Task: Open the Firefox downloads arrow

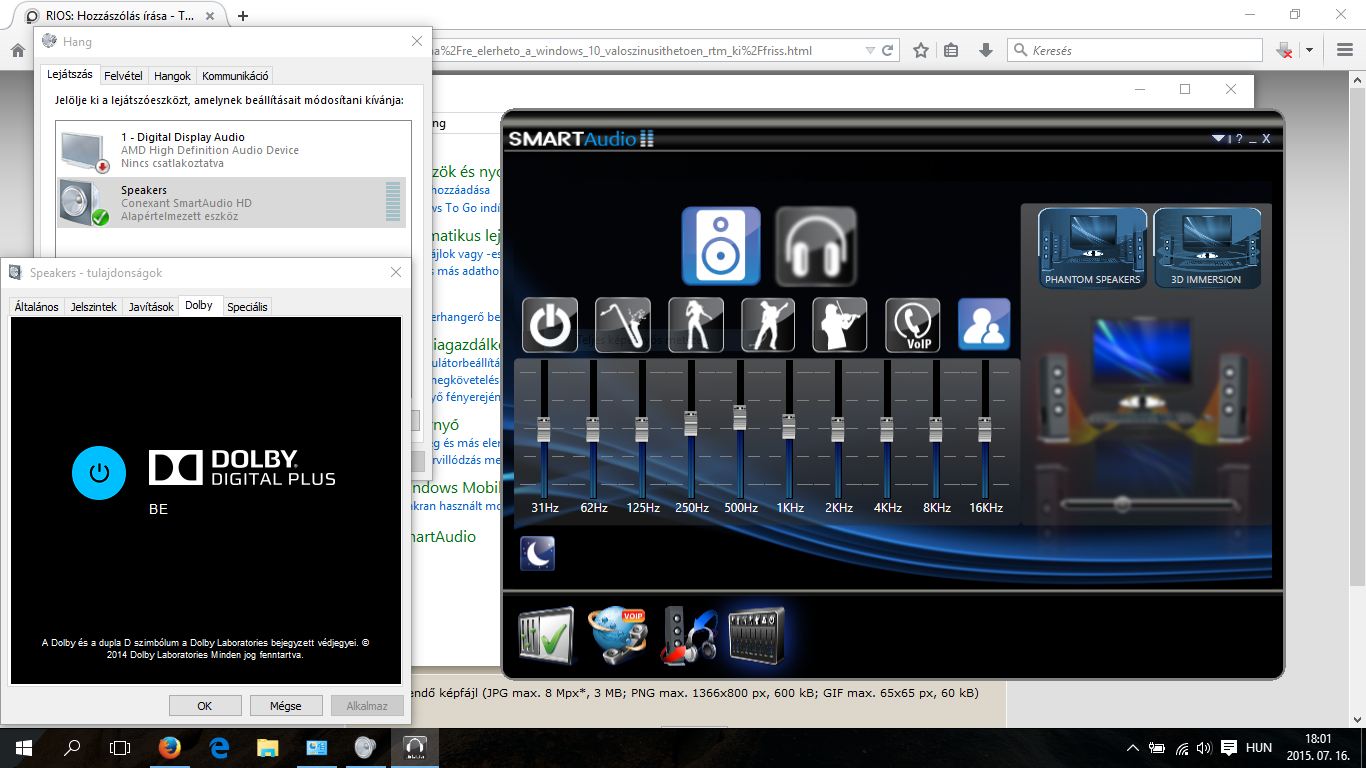Action: tap(986, 50)
